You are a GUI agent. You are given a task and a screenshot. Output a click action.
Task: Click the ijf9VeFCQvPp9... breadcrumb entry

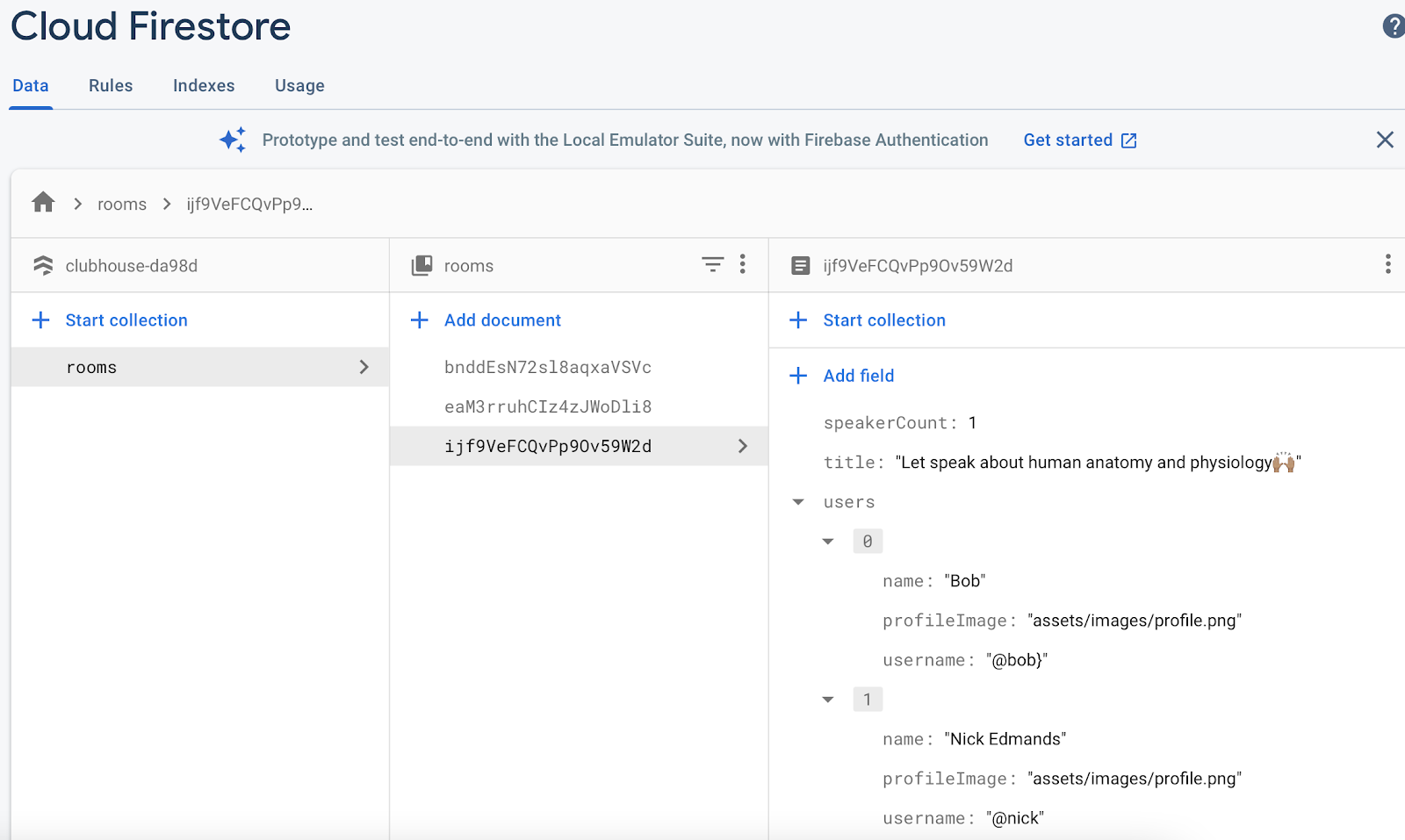tap(249, 204)
